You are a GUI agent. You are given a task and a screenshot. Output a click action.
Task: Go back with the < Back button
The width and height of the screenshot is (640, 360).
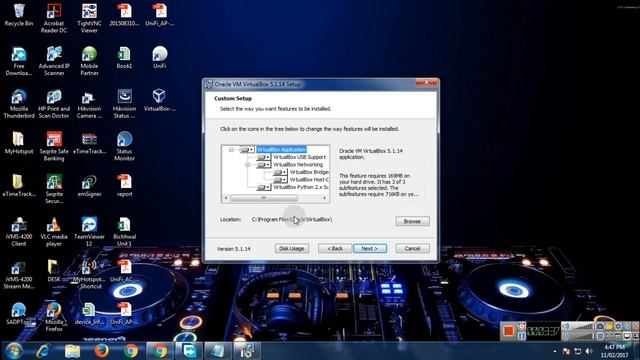pyautogui.click(x=335, y=249)
